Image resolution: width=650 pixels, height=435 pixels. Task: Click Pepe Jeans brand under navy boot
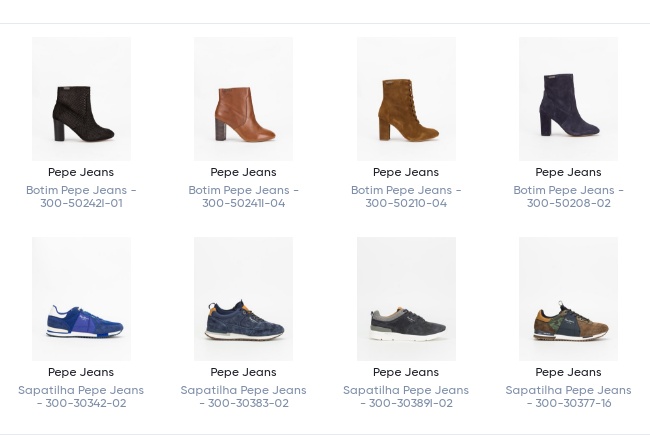pyautogui.click(x=568, y=172)
